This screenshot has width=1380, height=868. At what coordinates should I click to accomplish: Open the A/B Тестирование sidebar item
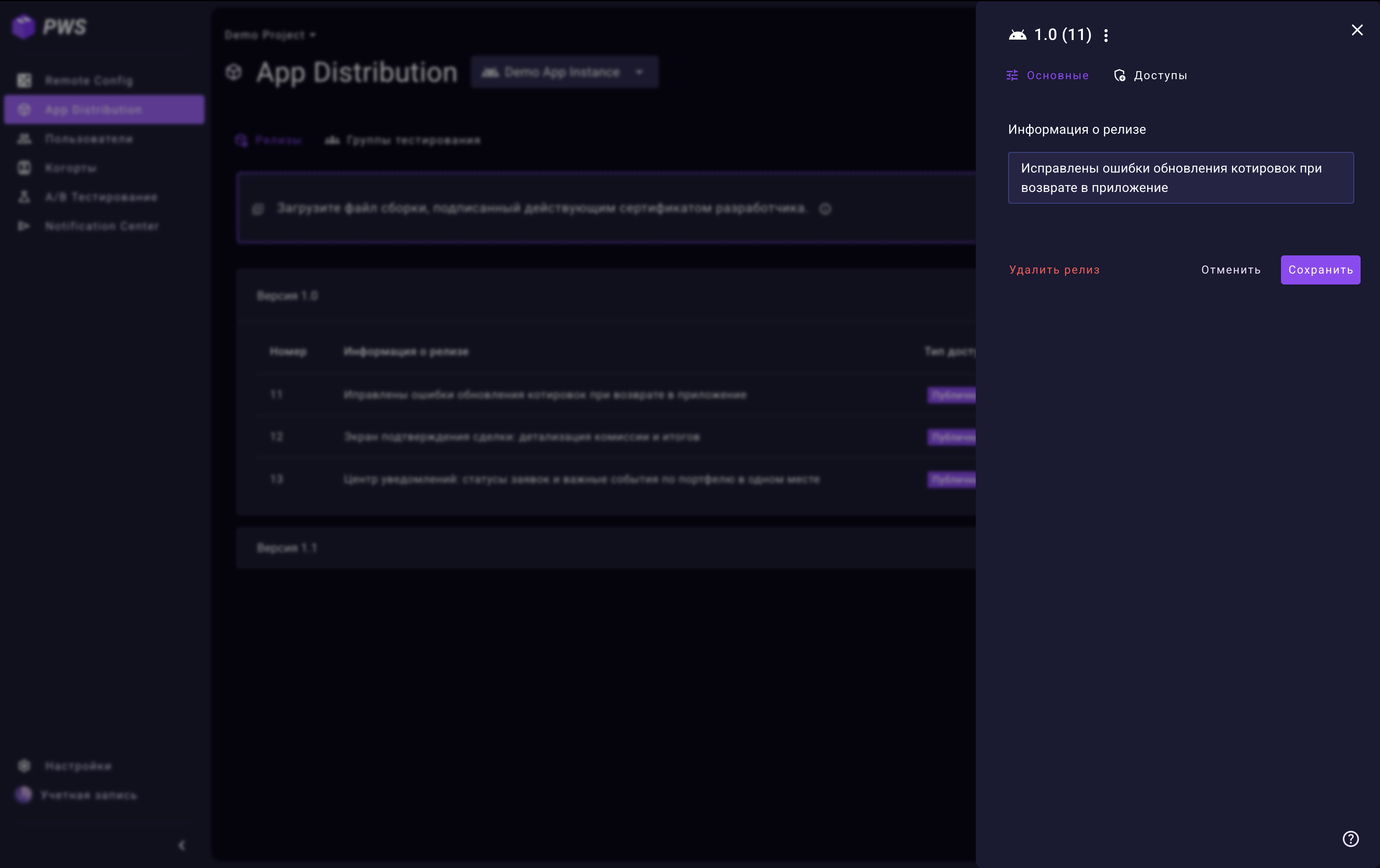click(101, 197)
